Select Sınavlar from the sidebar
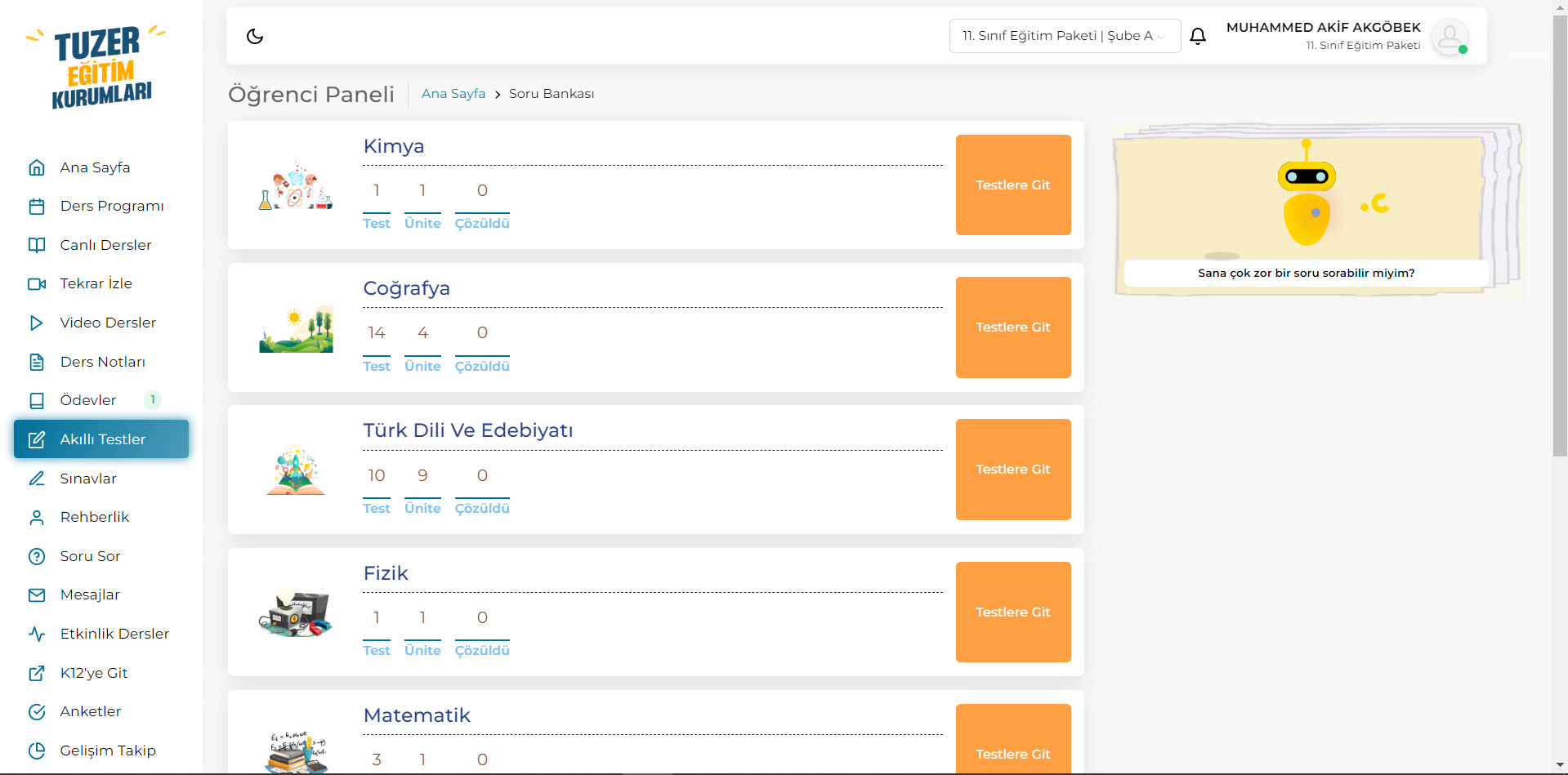1568x775 pixels. 88,479
